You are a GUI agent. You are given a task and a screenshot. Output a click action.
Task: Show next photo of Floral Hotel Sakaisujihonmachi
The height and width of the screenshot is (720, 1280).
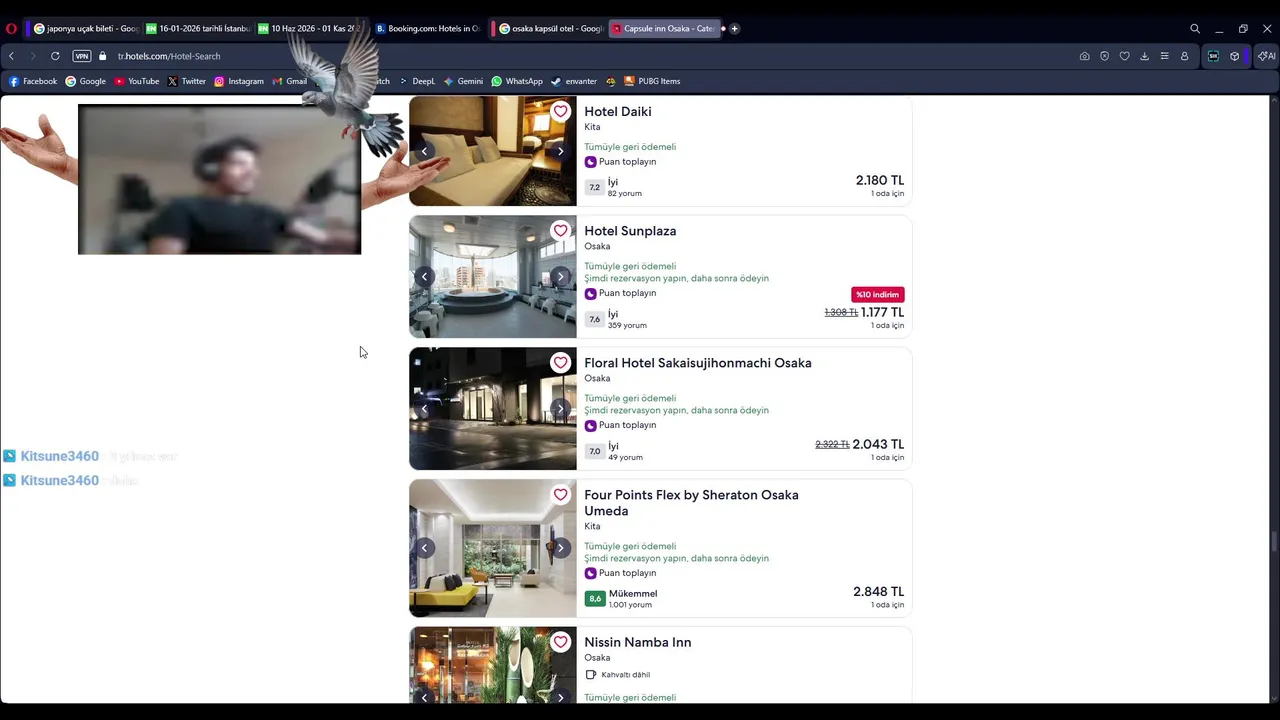[x=560, y=408]
